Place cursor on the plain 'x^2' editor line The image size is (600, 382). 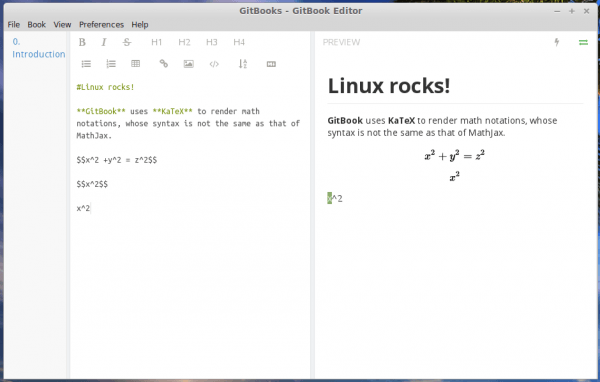point(83,208)
